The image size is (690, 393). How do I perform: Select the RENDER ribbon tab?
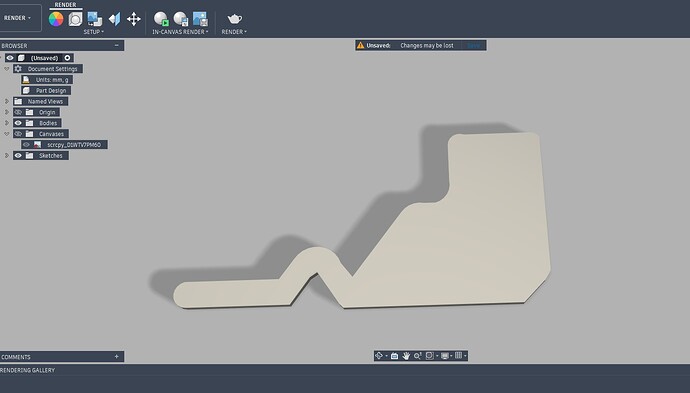(65, 5)
